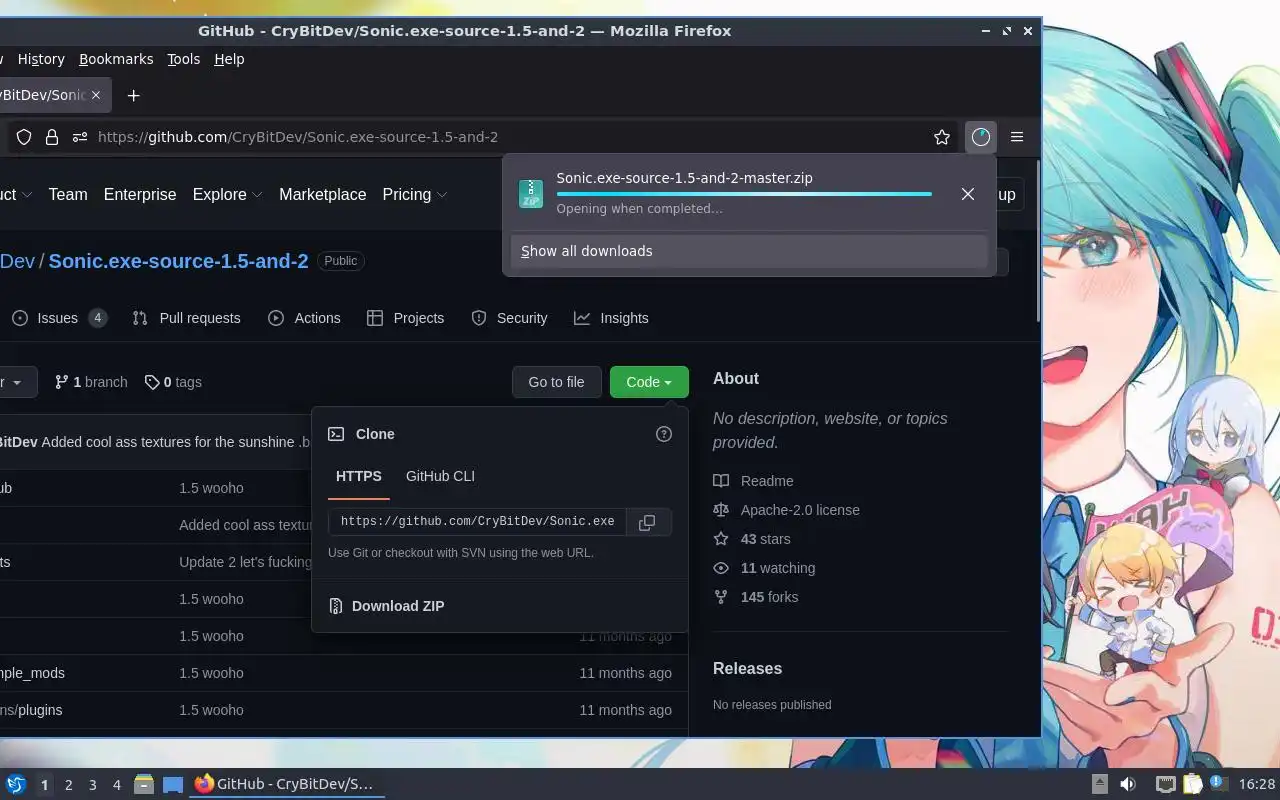Select the GitHub CLI clone tab

[440, 476]
